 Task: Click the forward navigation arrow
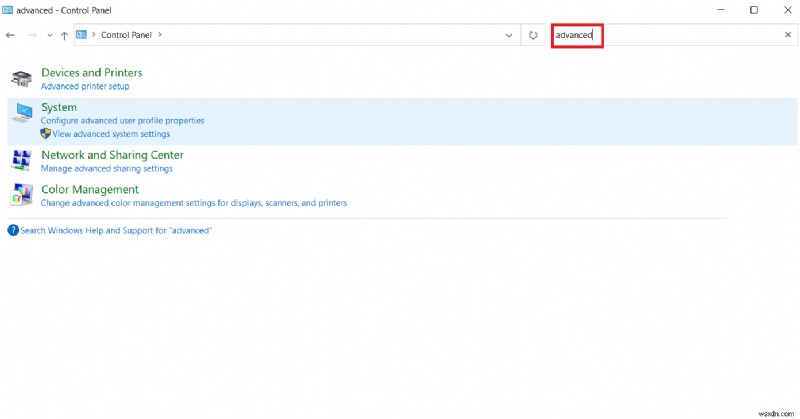[32, 35]
